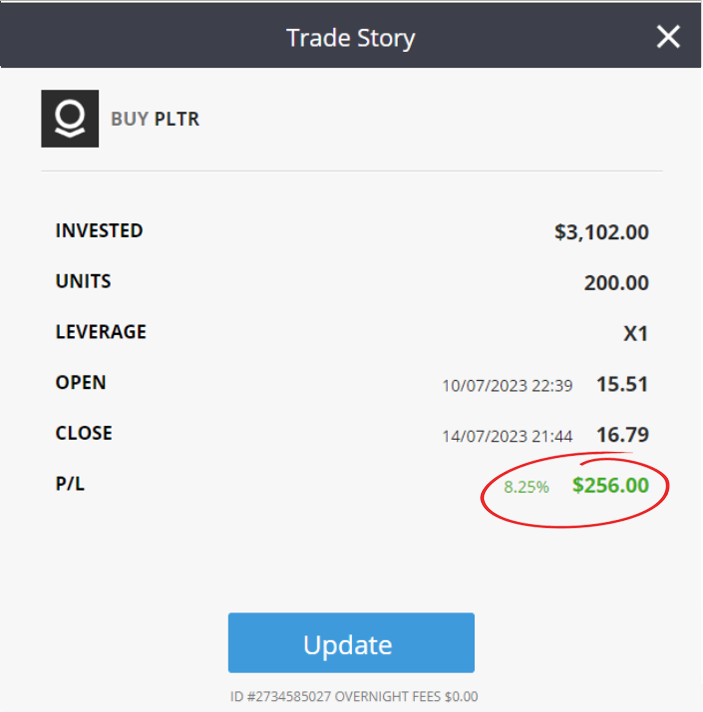Click the OVERNIGHT FEES $0.00 text
The width and height of the screenshot is (703, 712).
tap(405, 696)
